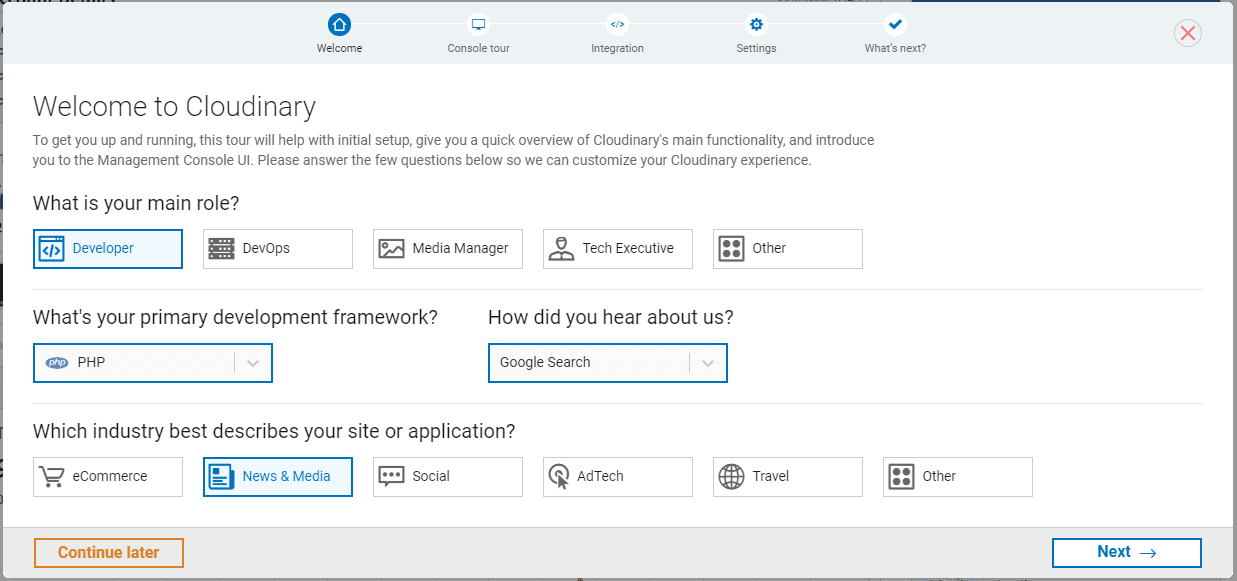1237x581 pixels.
Task: Go to Integration step label
Action: (x=617, y=48)
